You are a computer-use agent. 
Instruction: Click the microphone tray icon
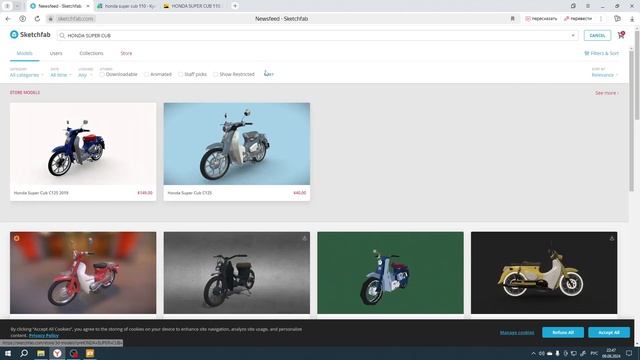click(x=557, y=353)
